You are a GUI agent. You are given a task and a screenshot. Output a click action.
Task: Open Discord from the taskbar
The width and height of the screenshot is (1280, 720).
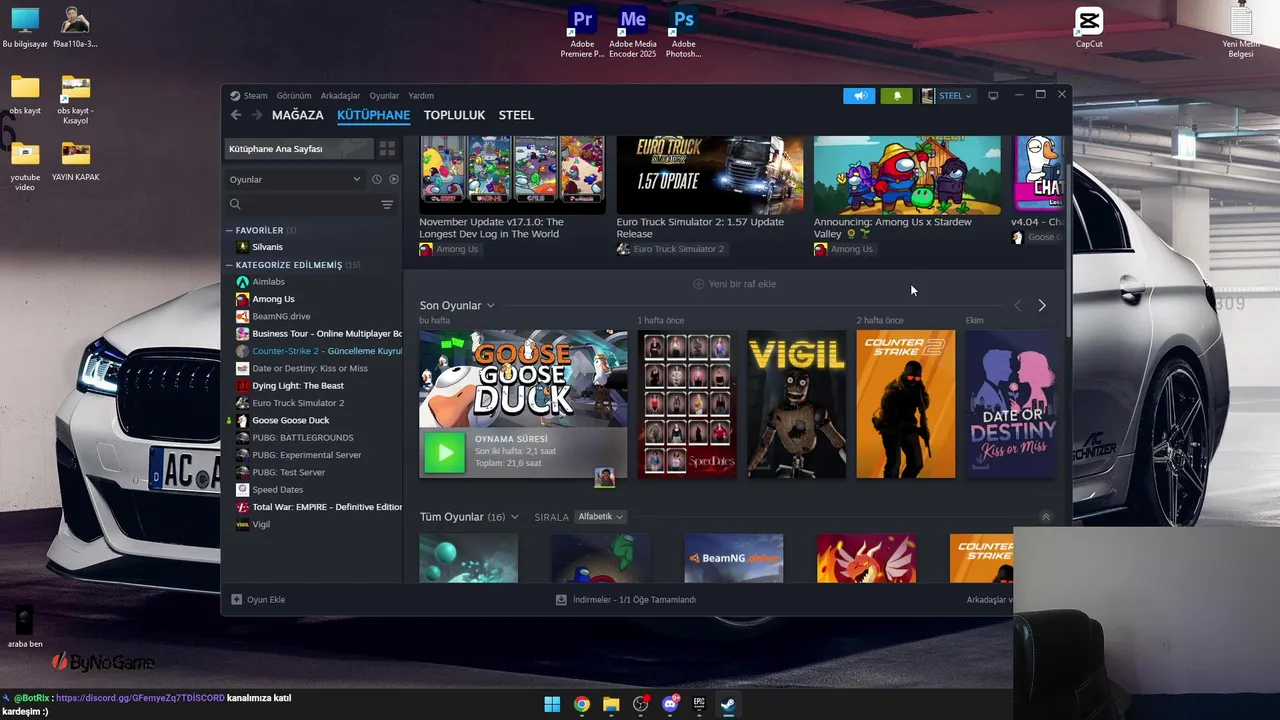tap(670, 704)
